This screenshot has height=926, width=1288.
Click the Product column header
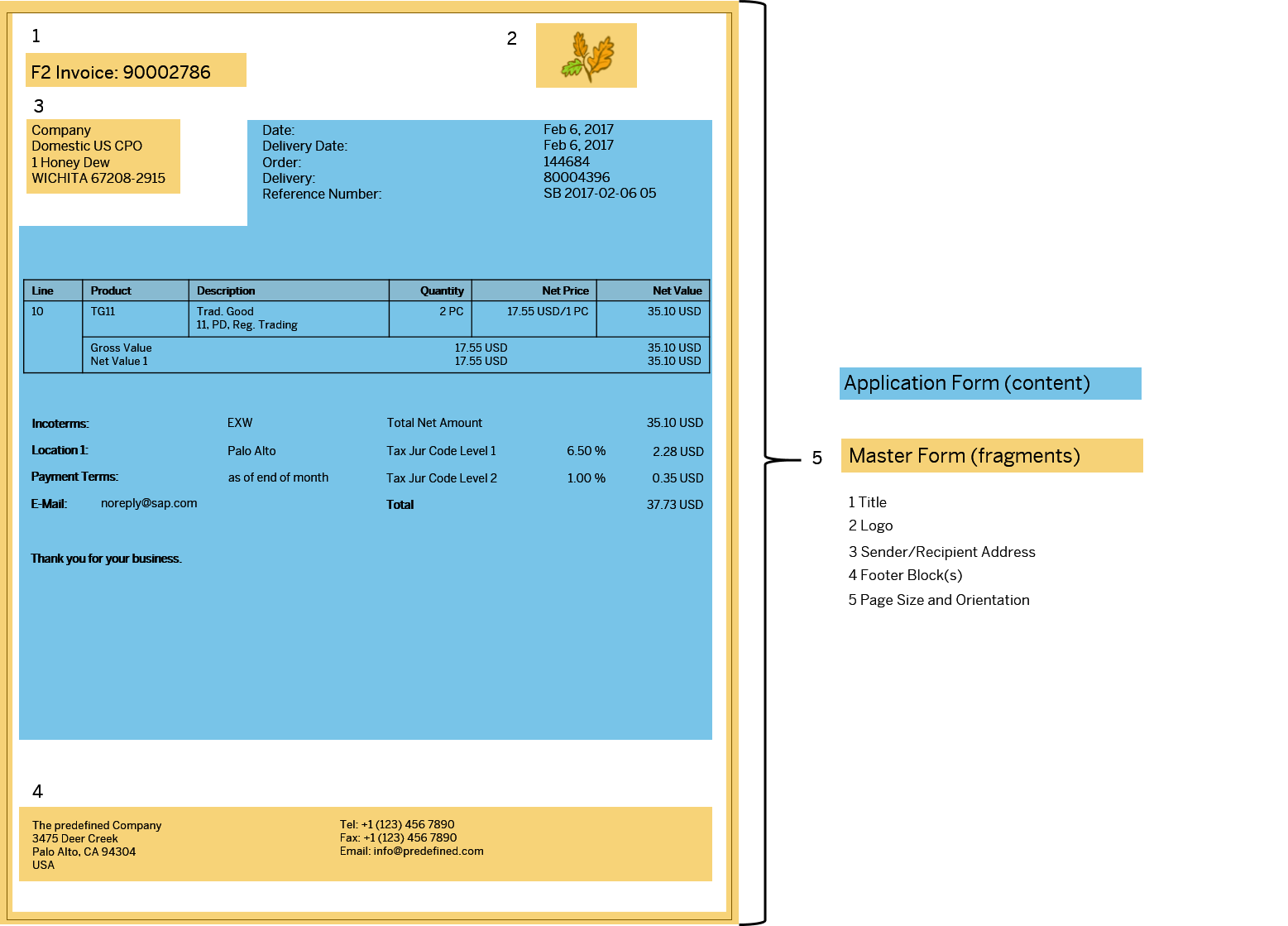click(x=111, y=290)
